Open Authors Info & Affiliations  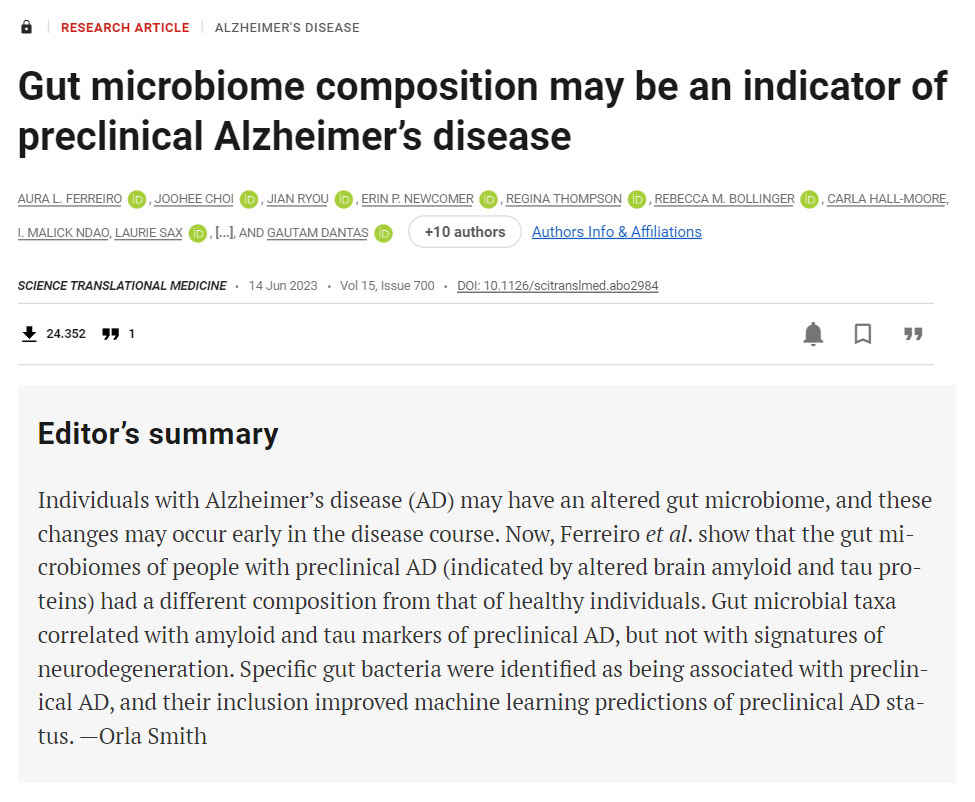pyautogui.click(x=616, y=232)
